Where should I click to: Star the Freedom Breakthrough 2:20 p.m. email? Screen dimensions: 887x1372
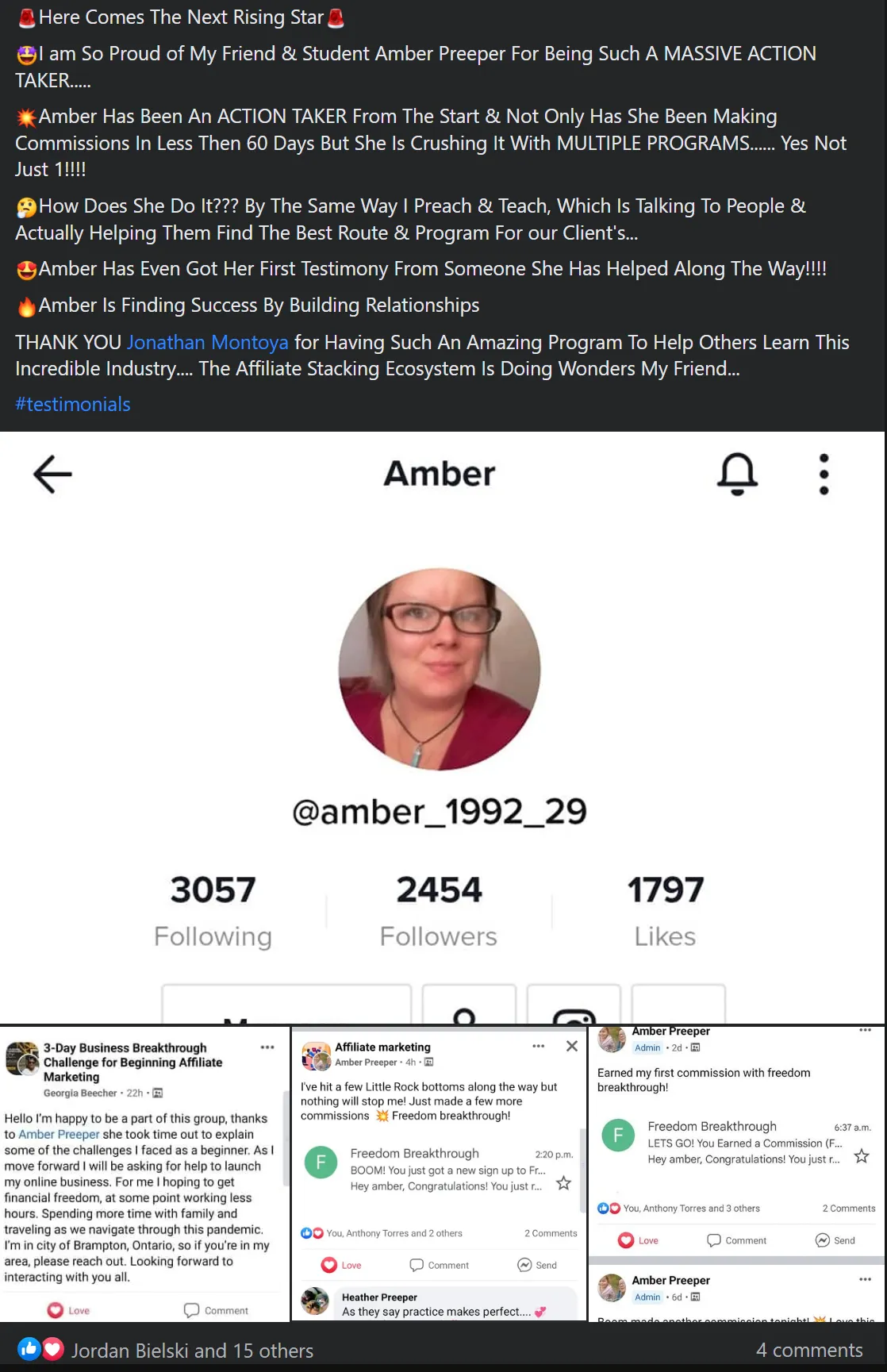point(563,1183)
